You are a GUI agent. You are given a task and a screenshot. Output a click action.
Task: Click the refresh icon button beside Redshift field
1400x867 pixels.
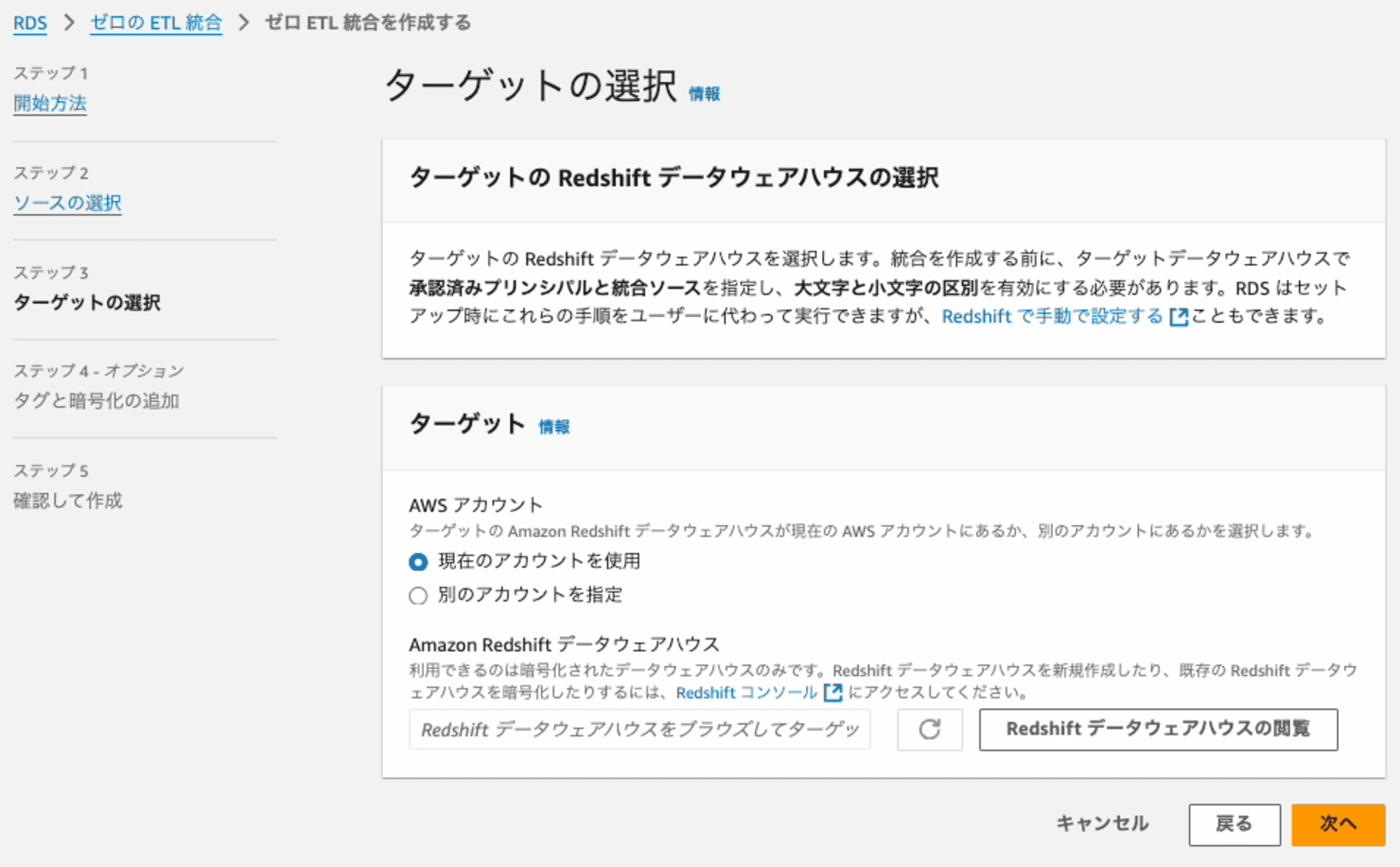click(930, 729)
